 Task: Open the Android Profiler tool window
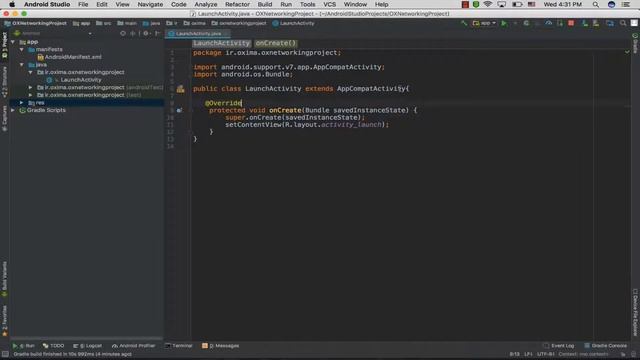click(134, 346)
